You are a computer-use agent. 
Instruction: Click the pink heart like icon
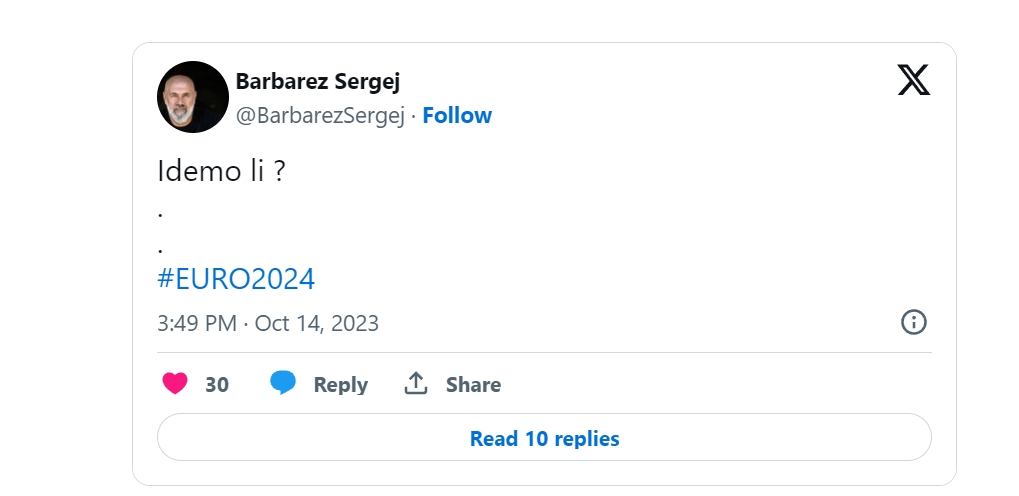tap(175, 384)
